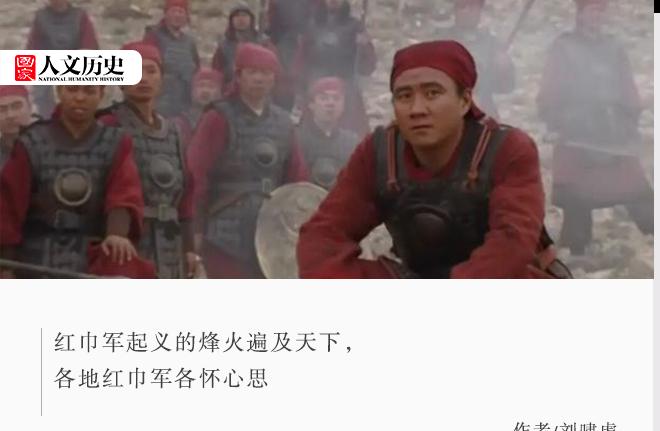This screenshot has height=431, width=660.
Task: Click the leftmost soldier's round chest plate
Action: (73, 187)
